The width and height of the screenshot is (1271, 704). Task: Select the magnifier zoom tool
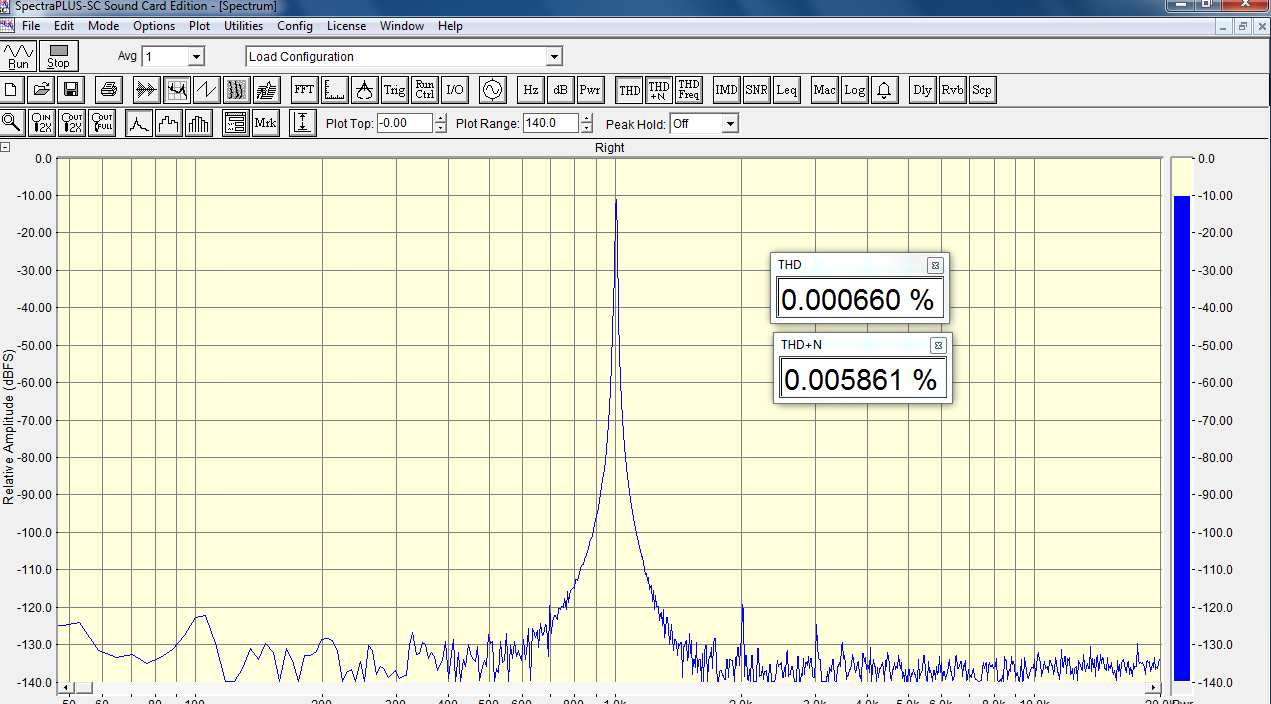click(12, 123)
